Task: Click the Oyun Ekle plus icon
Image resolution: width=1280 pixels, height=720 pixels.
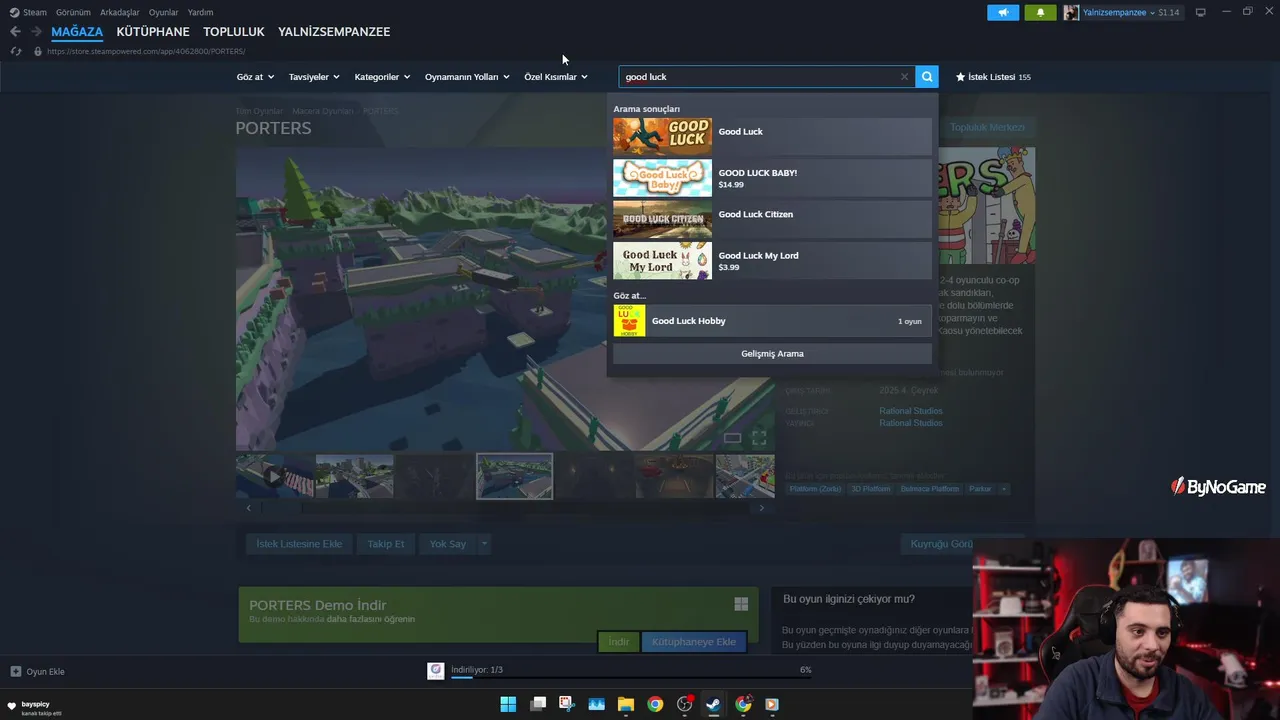Action: pos(15,671)
